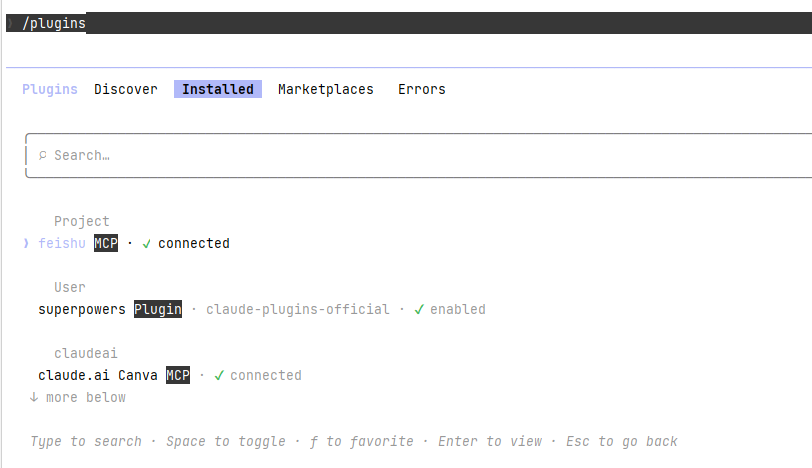The height and width of the screenshot is (468, 812).
Task: Focus the Search plugins input field
Action: [x=418, y=155]
